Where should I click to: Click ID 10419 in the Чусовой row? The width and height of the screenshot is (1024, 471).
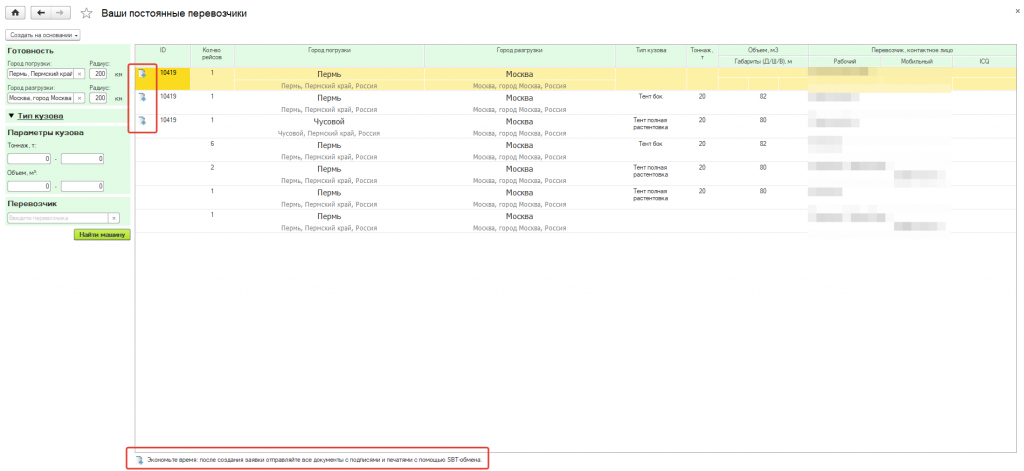168,120
